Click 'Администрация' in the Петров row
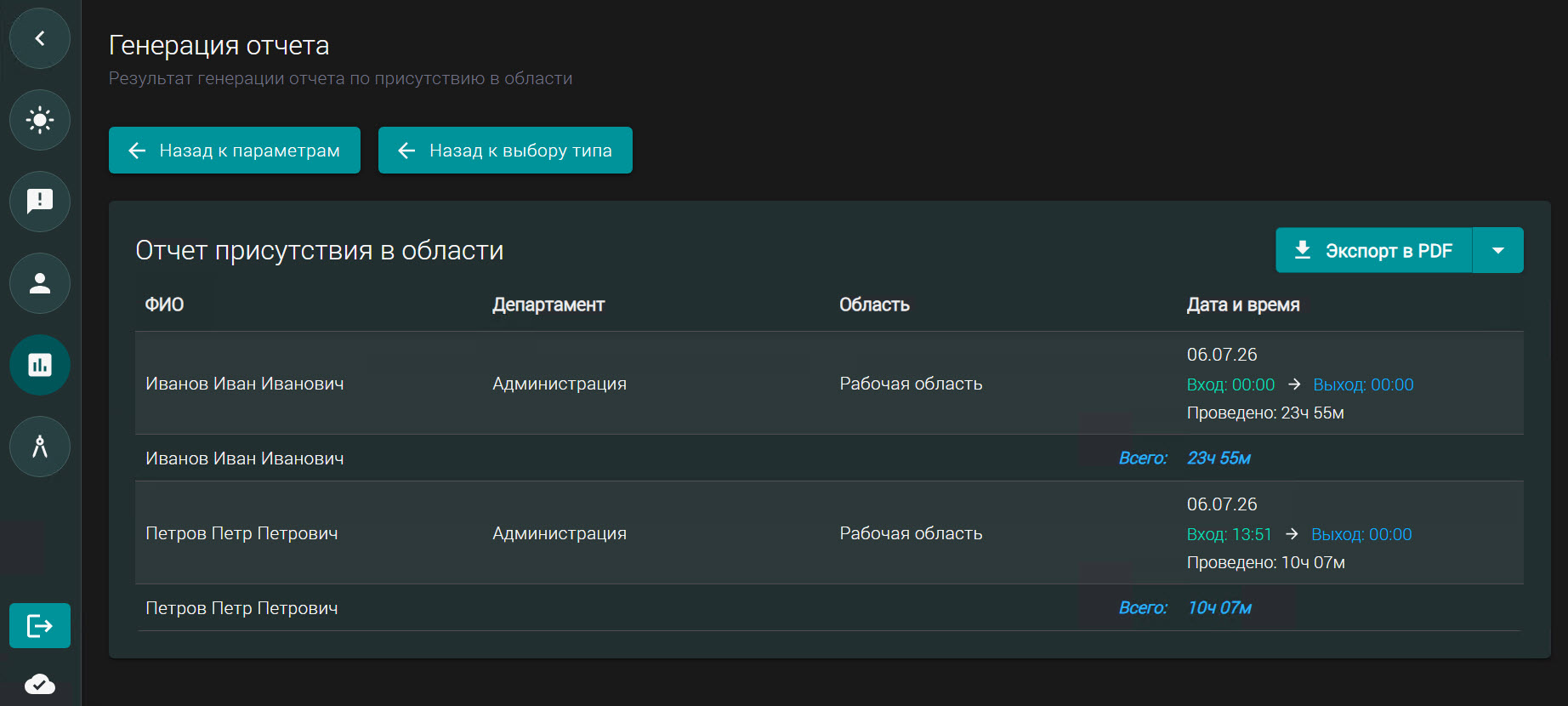 click(x=560, y=533)
